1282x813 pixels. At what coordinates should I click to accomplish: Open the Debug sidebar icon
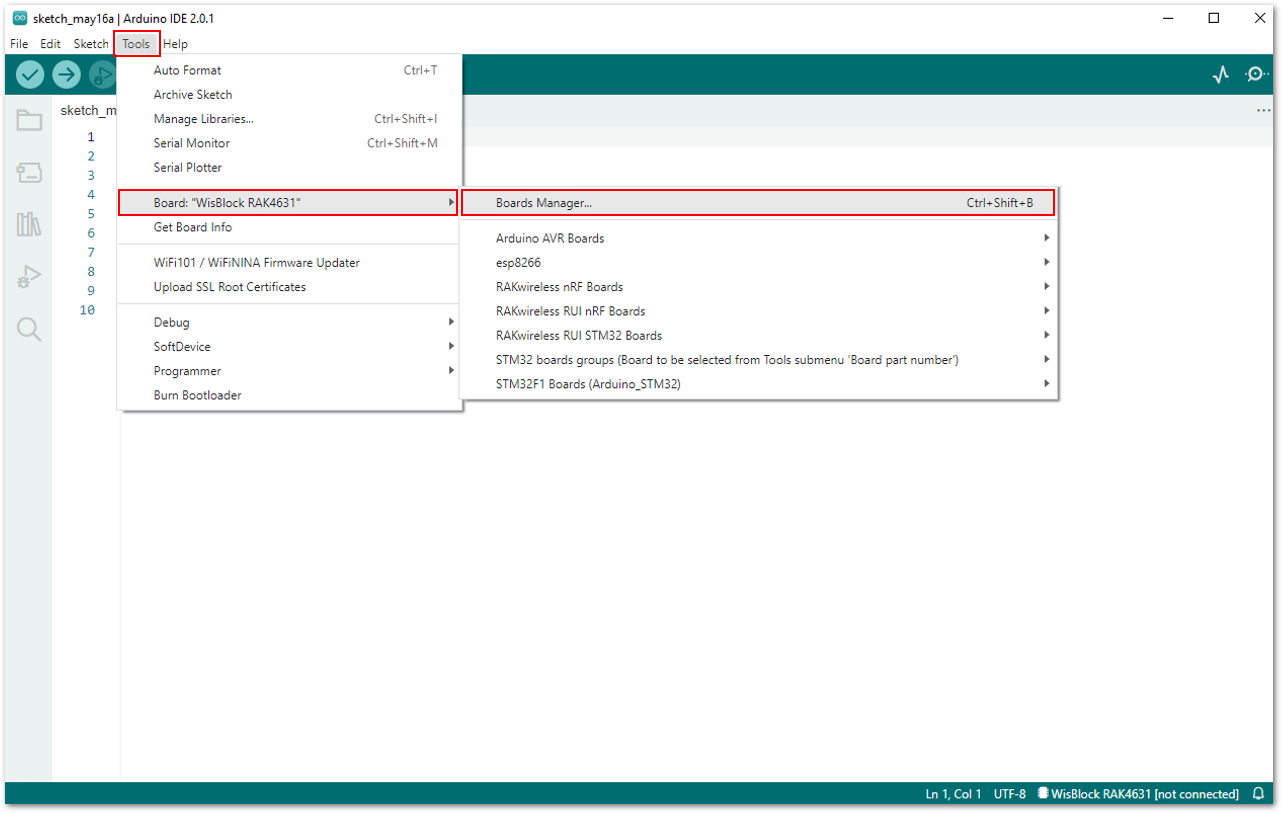[29, 277]
